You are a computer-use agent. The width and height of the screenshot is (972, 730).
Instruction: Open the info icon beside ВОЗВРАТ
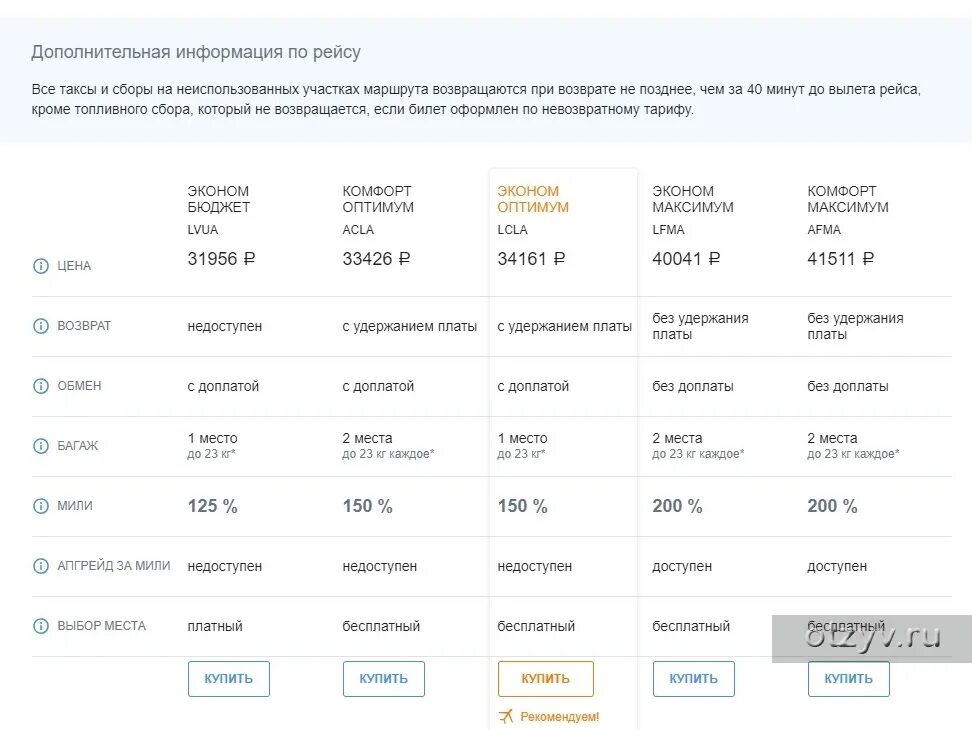40,326
